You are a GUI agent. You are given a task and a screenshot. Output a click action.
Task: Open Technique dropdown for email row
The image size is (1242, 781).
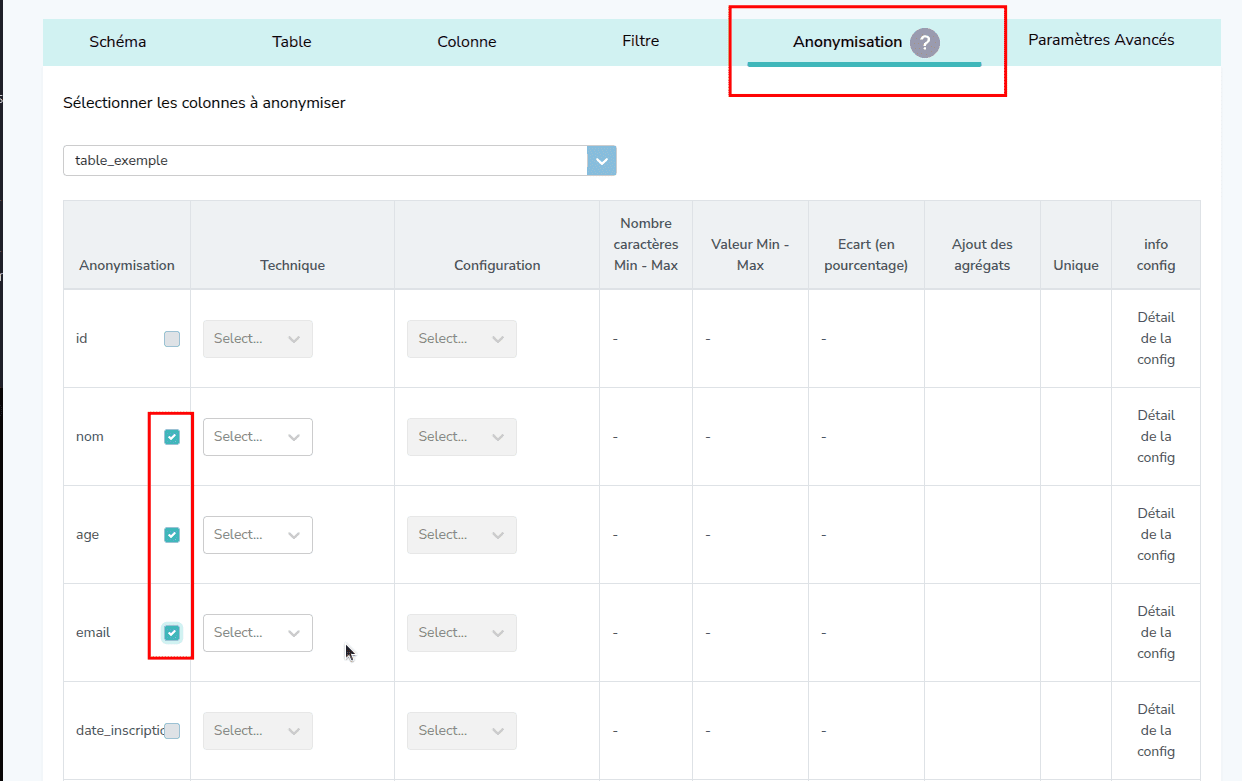click(x=257, y=633)
